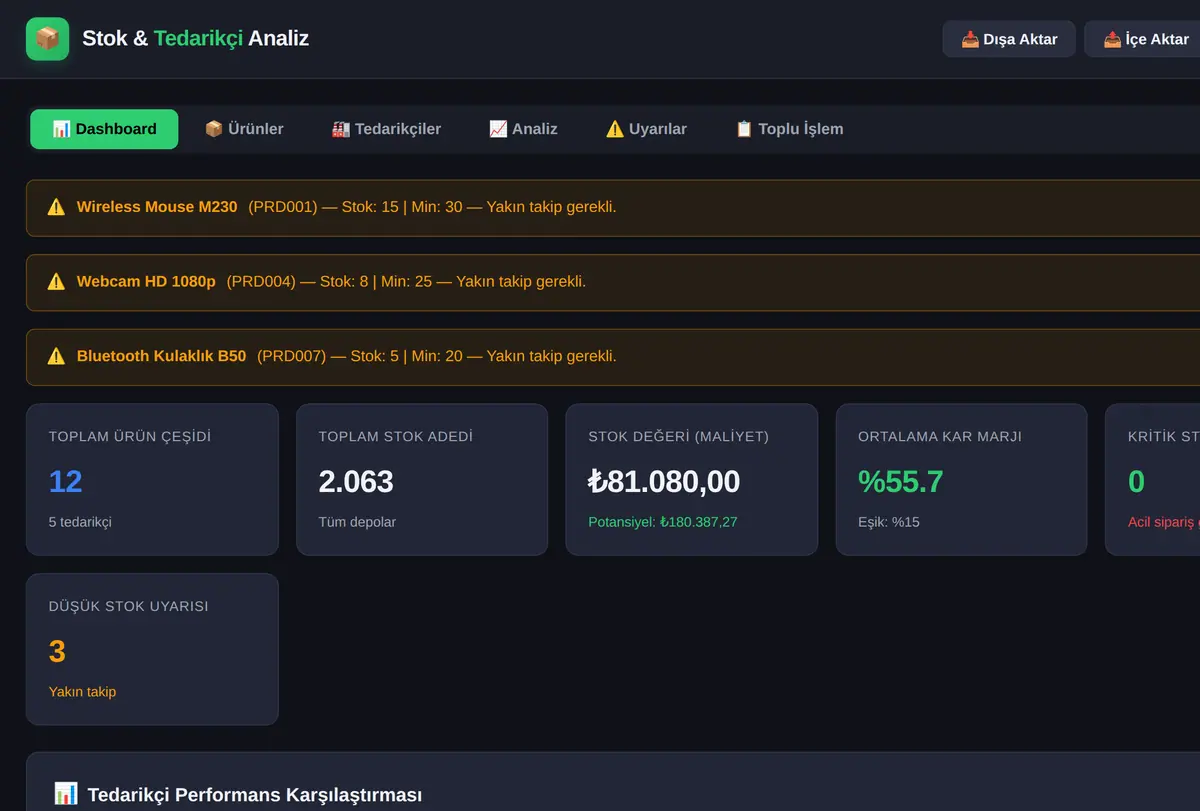Viewport: 1200px width, 811px height.
Task: Click the Wireless Mouse M230 alert name
Action: pos(157,207)
